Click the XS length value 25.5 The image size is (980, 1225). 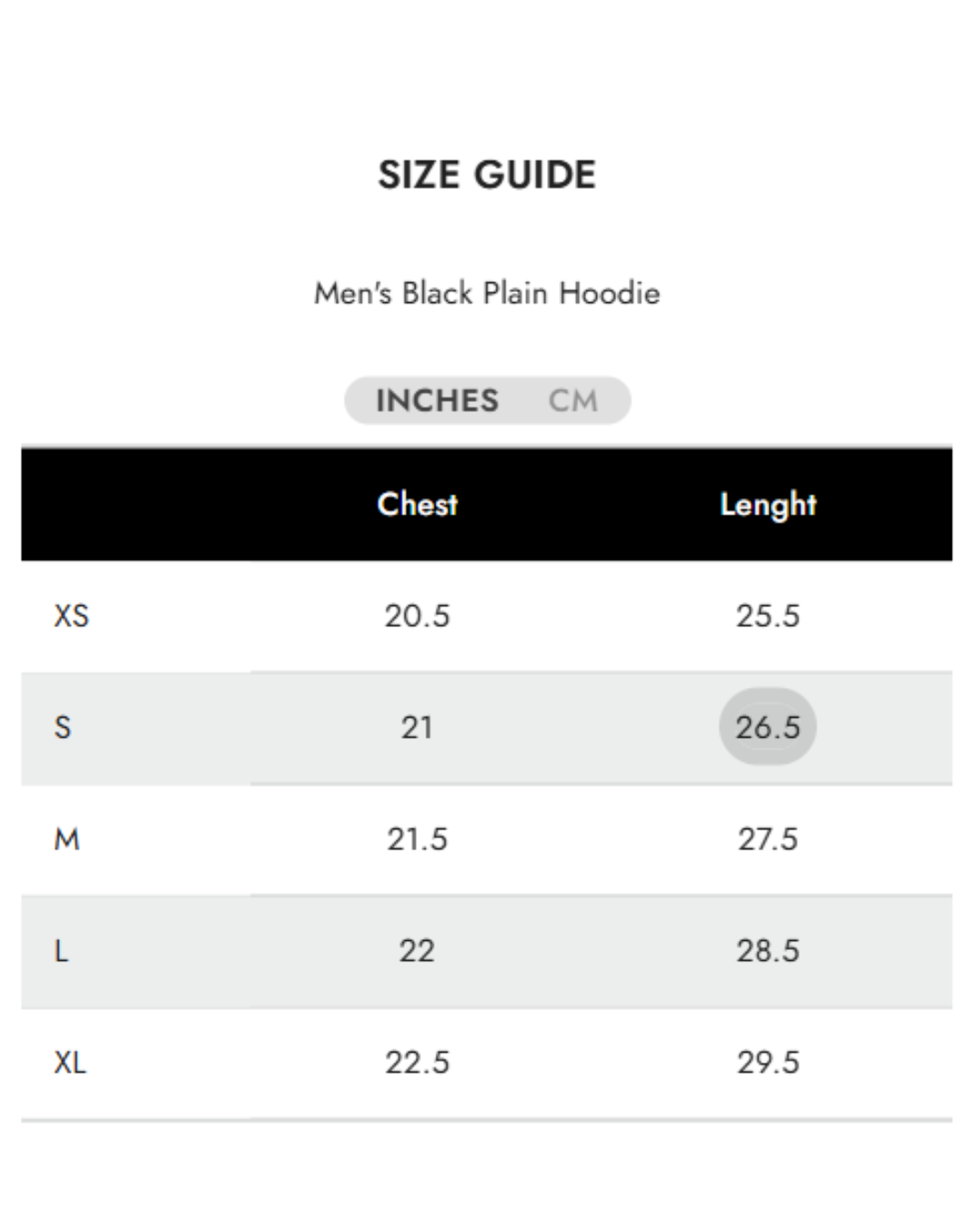[x=768, y=616]
